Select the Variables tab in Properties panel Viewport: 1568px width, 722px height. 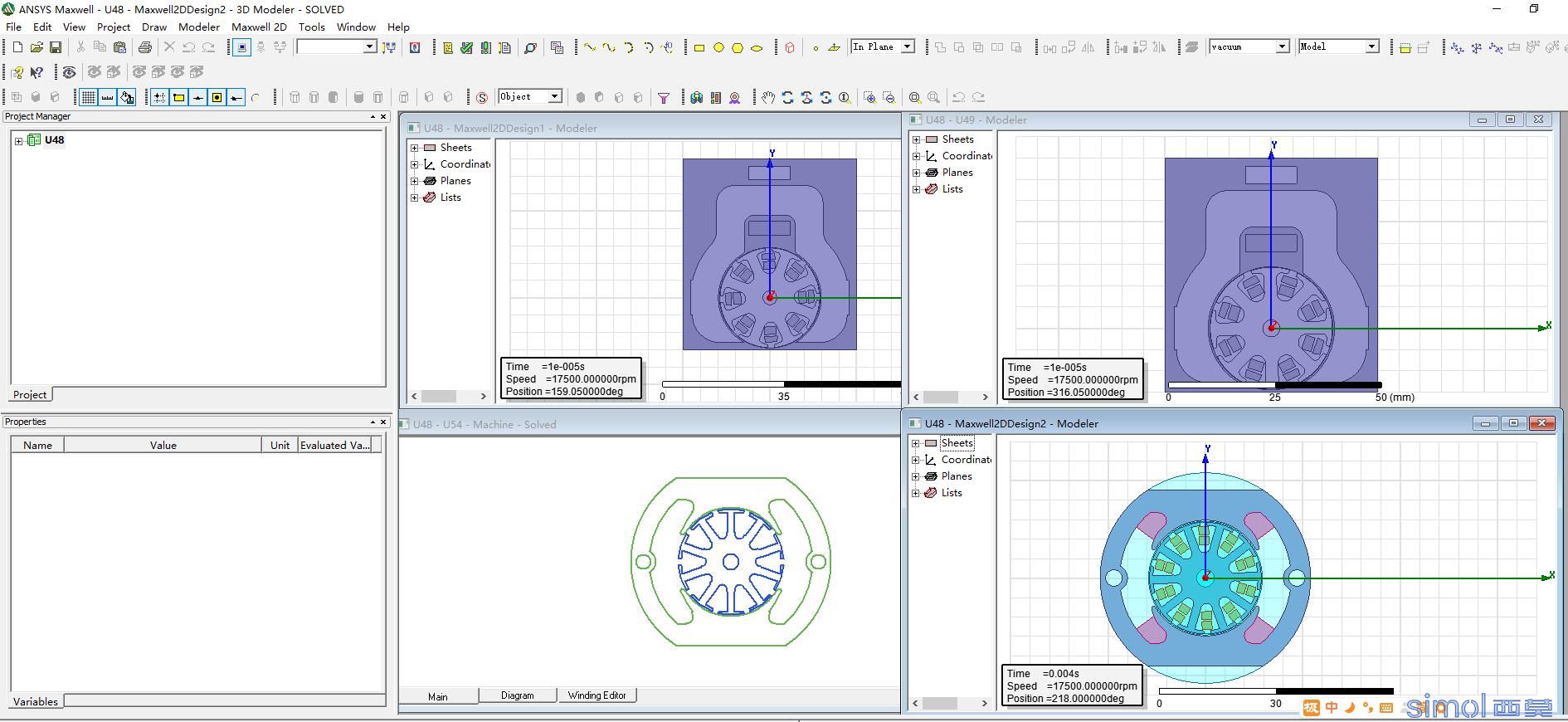36,701
